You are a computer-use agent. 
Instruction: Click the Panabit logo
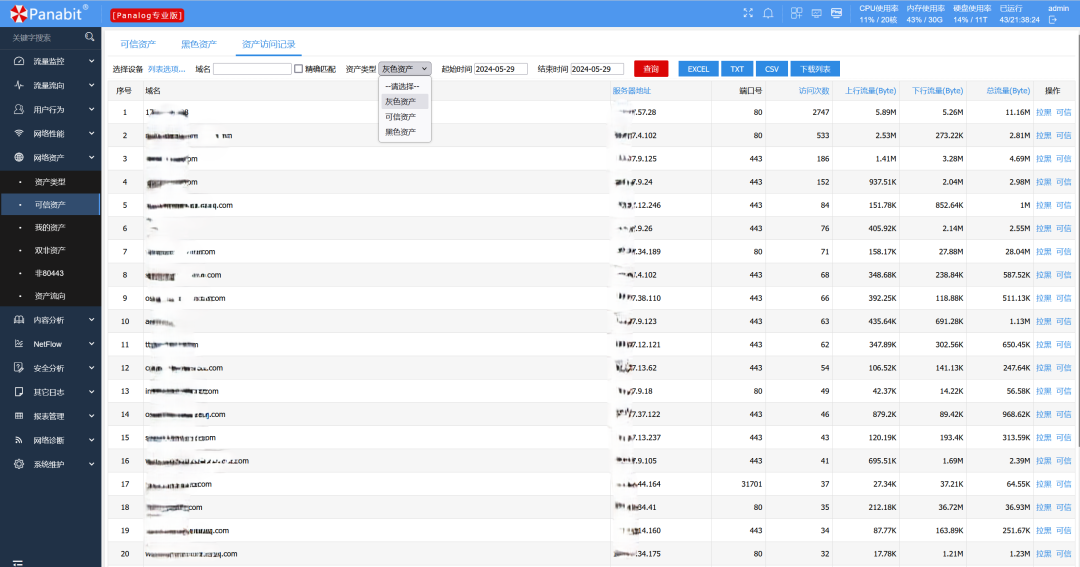pyautogui.click(x=48, y=13)
